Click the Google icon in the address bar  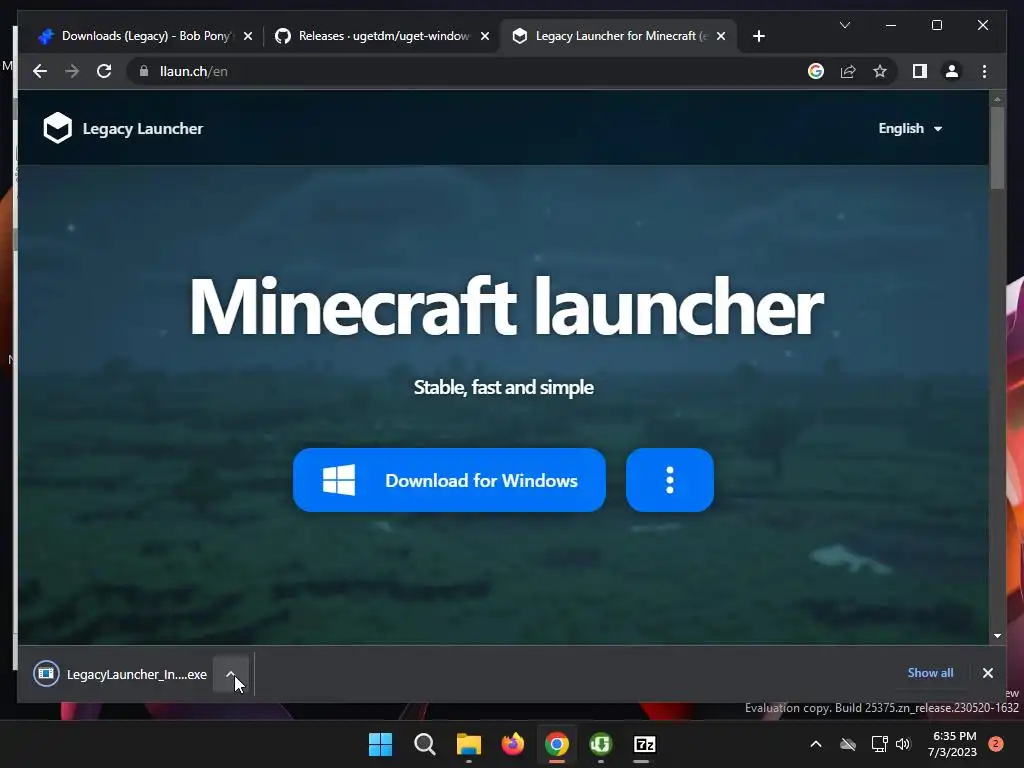click(816, 71)
